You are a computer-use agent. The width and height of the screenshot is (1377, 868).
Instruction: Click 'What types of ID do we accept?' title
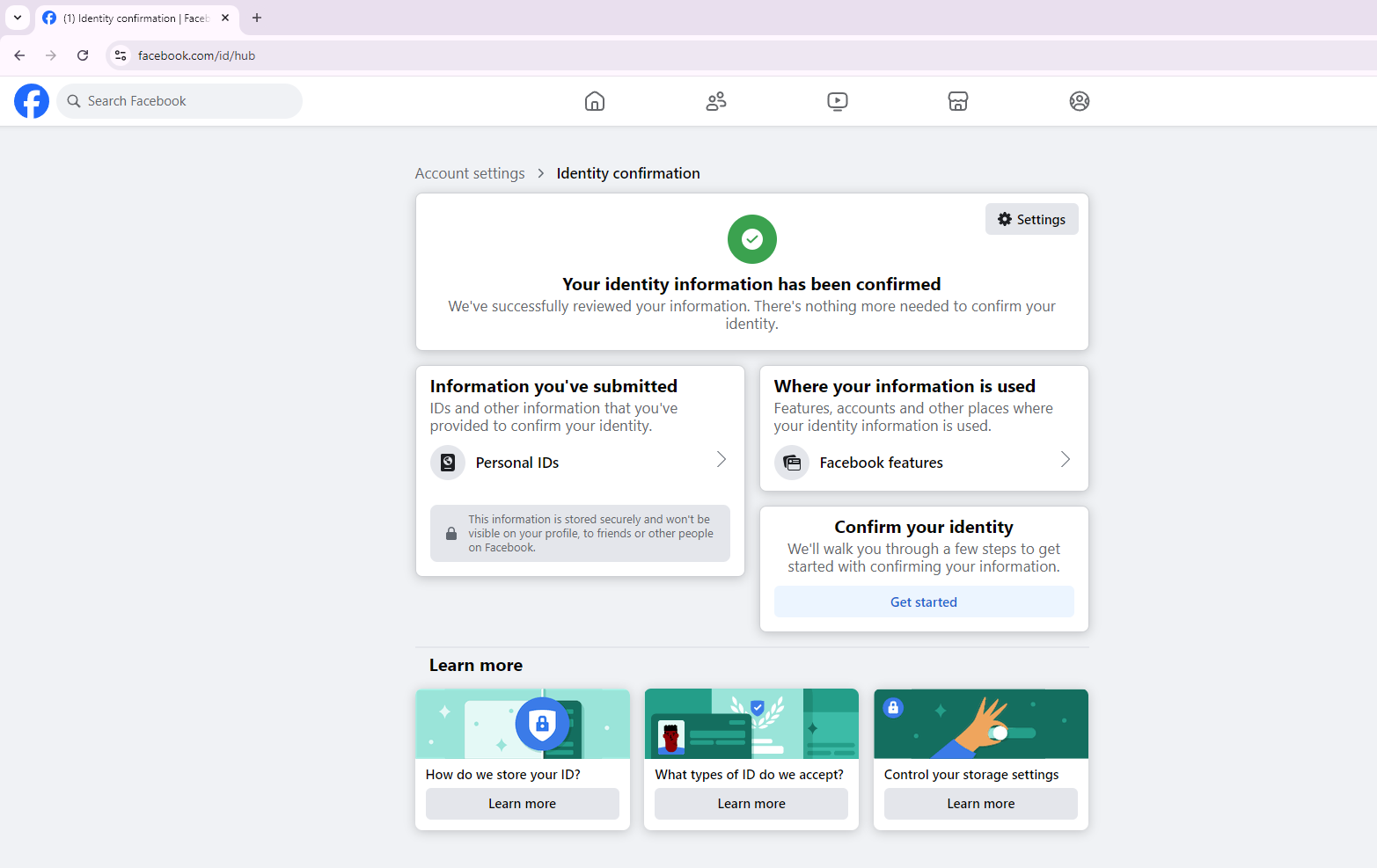[x=750, y=775]
